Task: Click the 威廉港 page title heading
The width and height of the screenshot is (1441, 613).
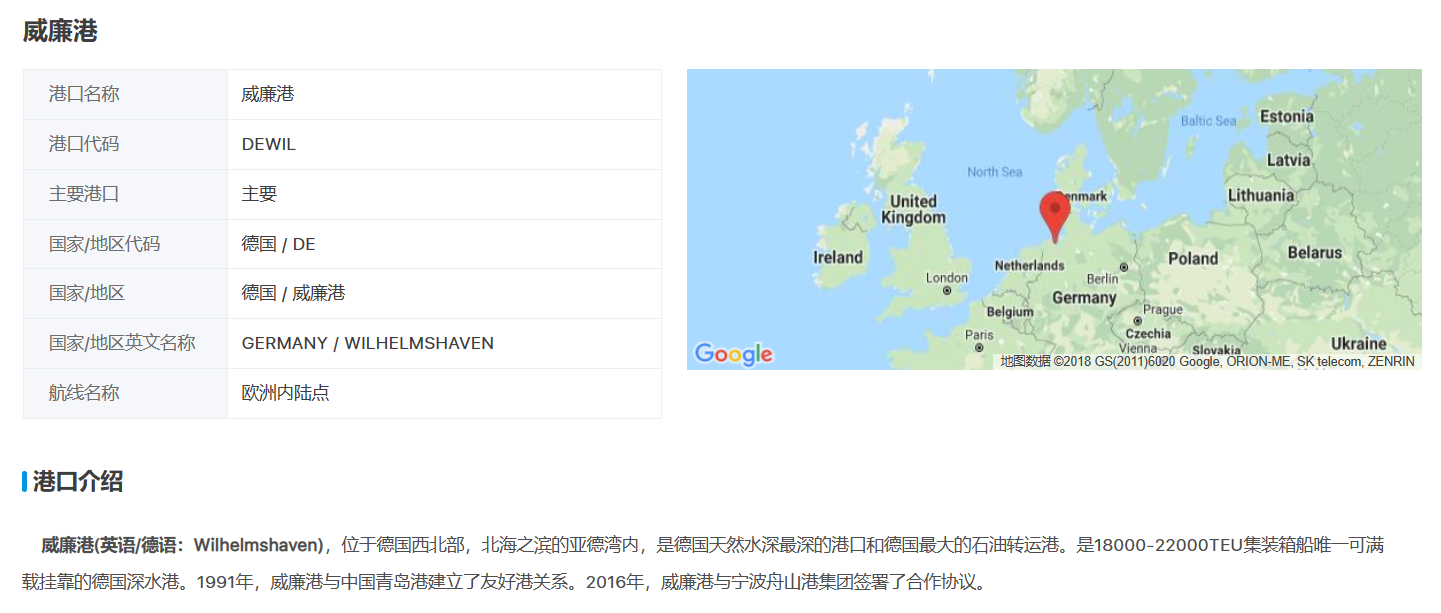Action: pyautogui.click(x=60, y=31)
